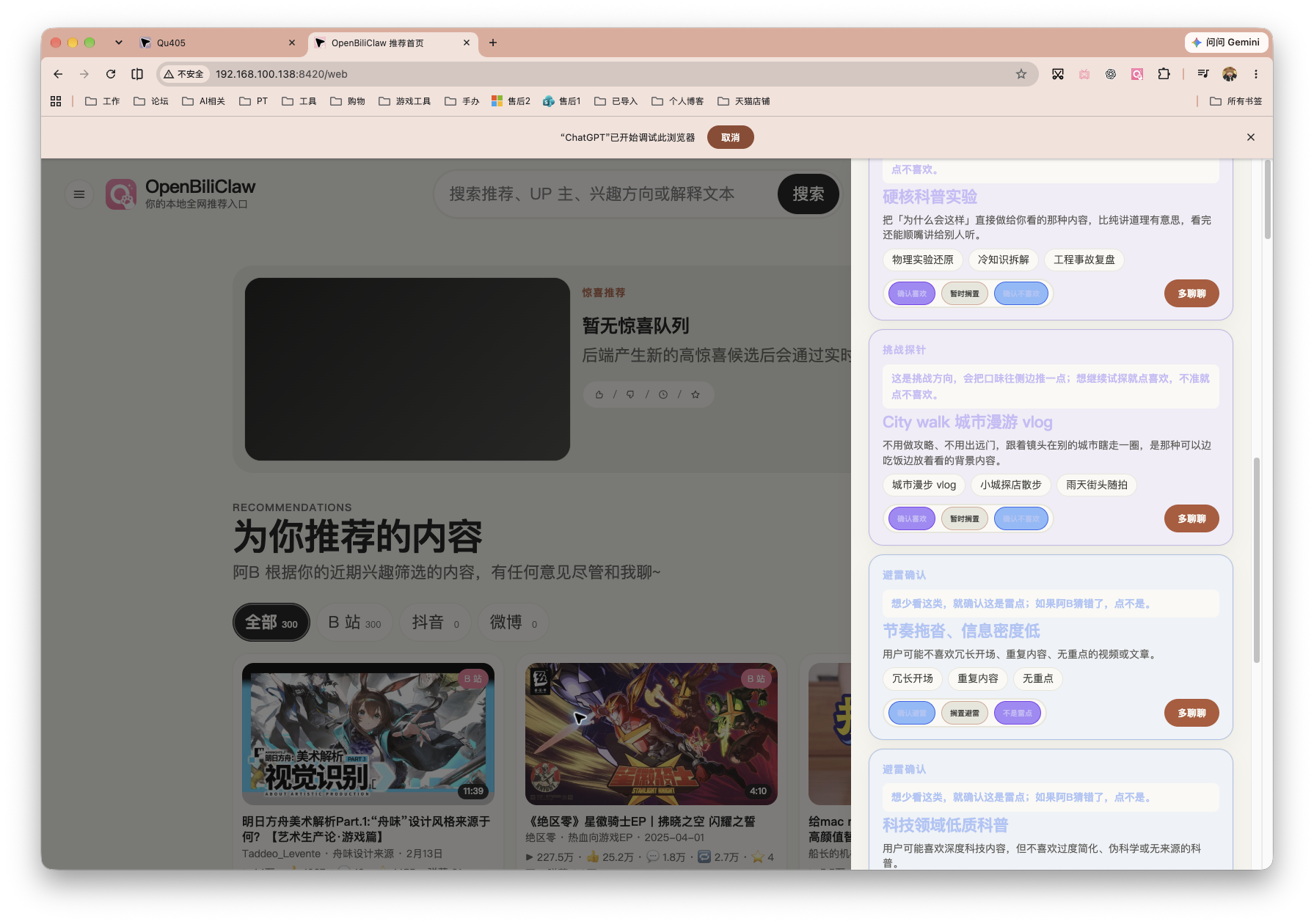Open the Chrome three-dot menu
This screenshot has width=1314, height=924.
point(1256,74)
